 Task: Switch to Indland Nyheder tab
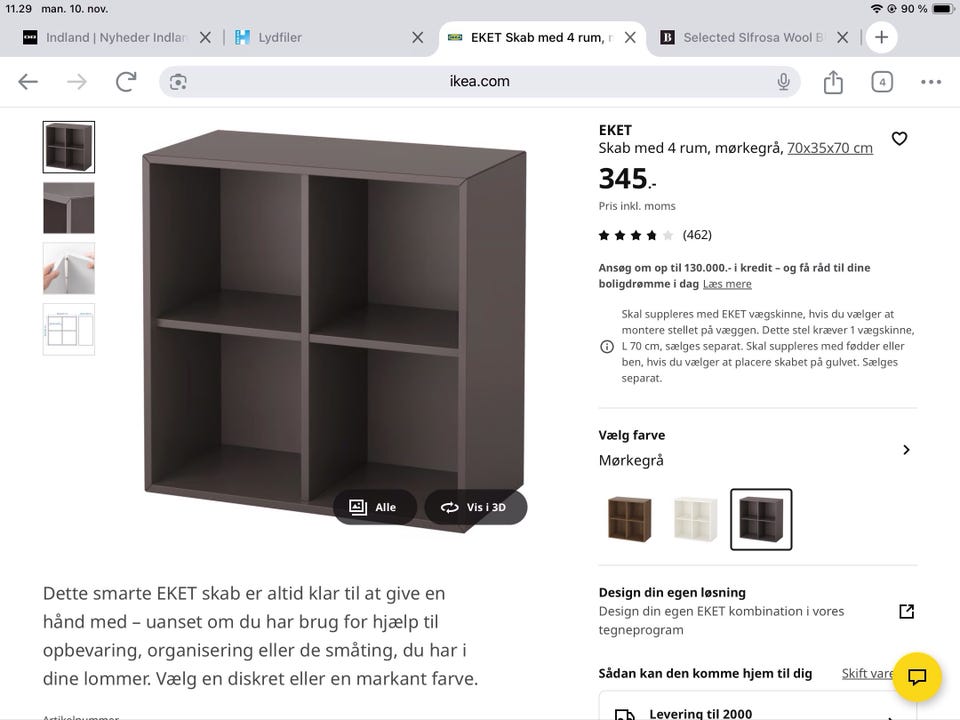pyautogui.click(x=116, y=37)
